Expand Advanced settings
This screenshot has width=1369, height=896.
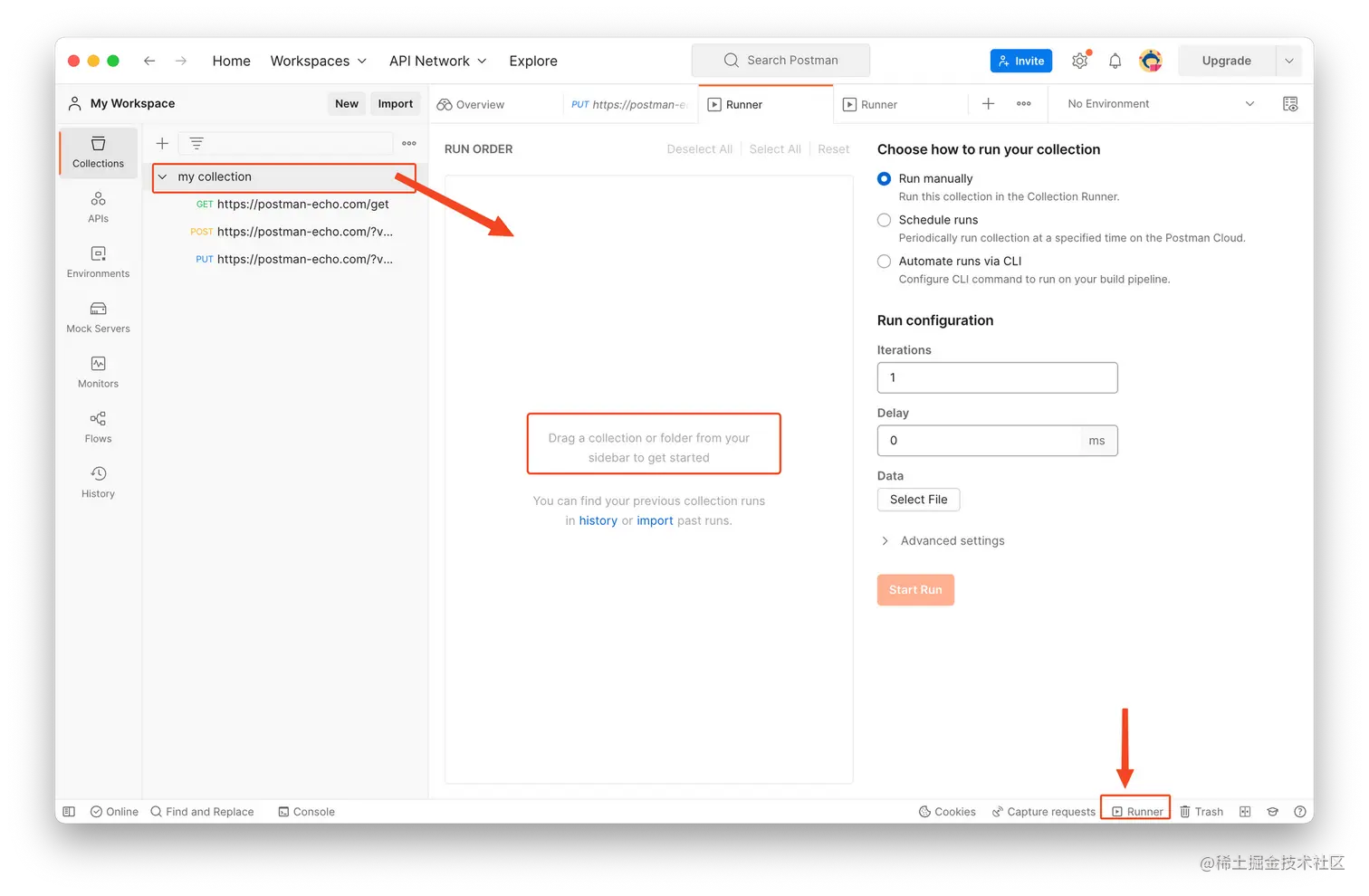click(942, 541)
